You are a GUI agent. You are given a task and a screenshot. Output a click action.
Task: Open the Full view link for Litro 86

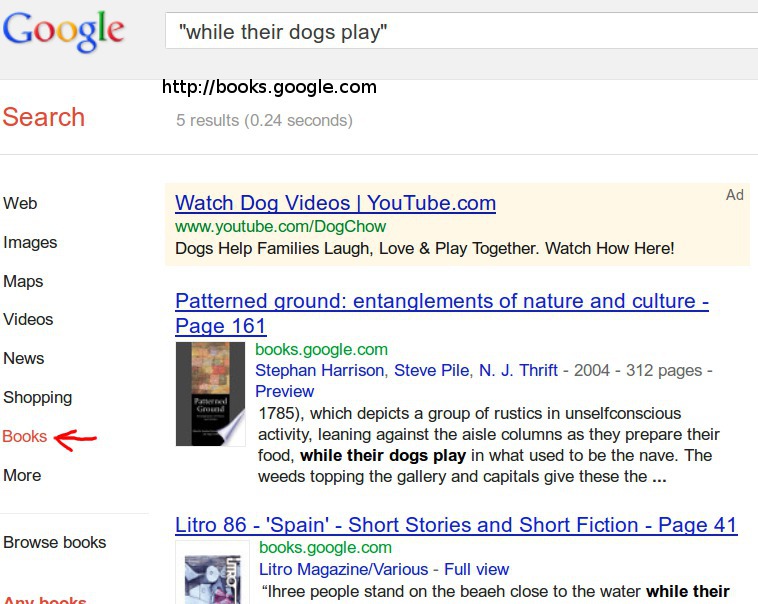(x=477, y=570)
